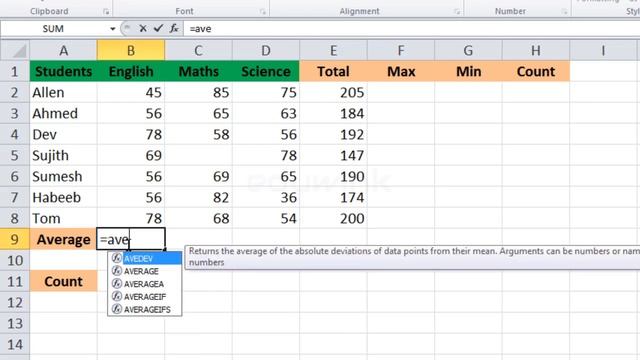640x360 pixels.
Task: Click the cell containing Habeeb
Action: pyautogui.click(x=63, y=198)
